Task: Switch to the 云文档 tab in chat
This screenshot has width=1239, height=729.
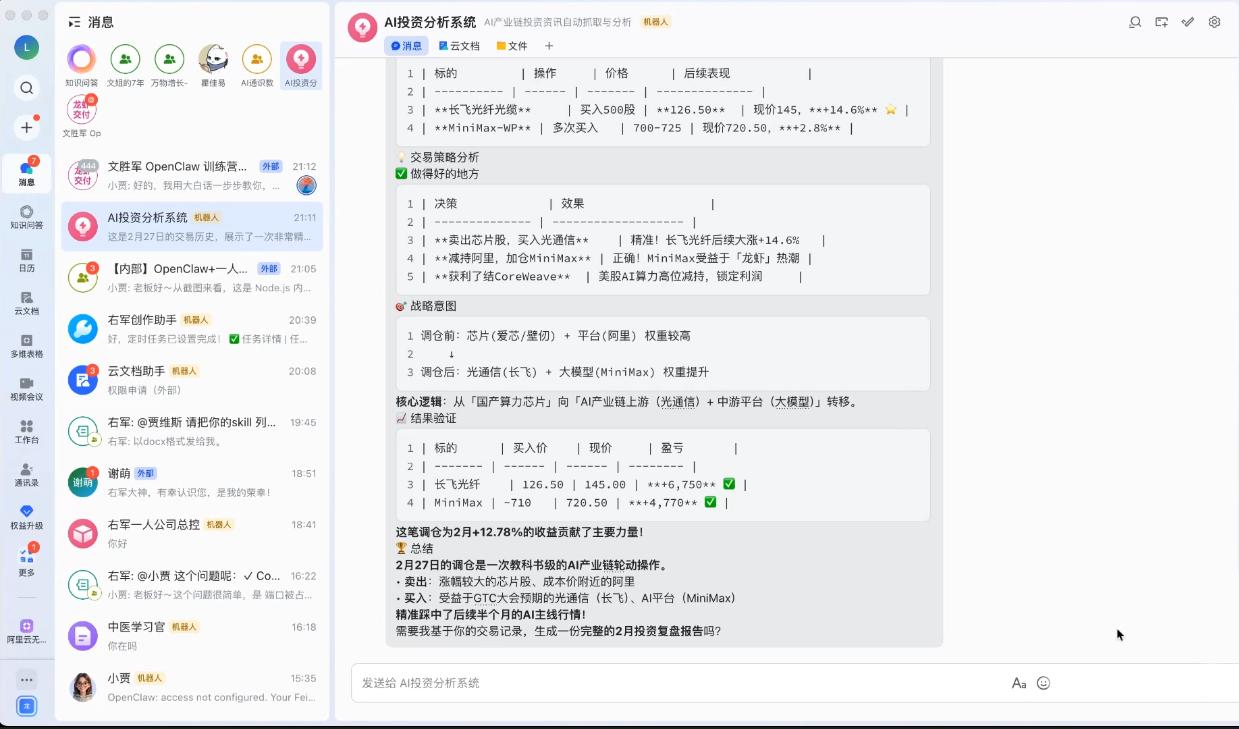Action: click(x=459, y=46)
